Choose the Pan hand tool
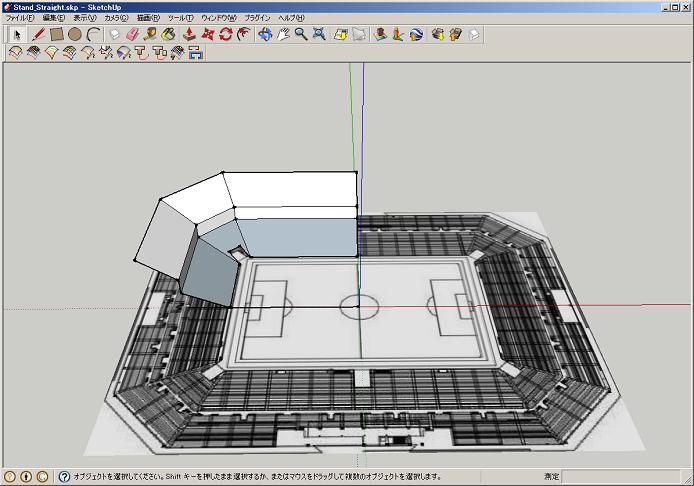This screenshot has height=486, width=694. tap(283, 34)
